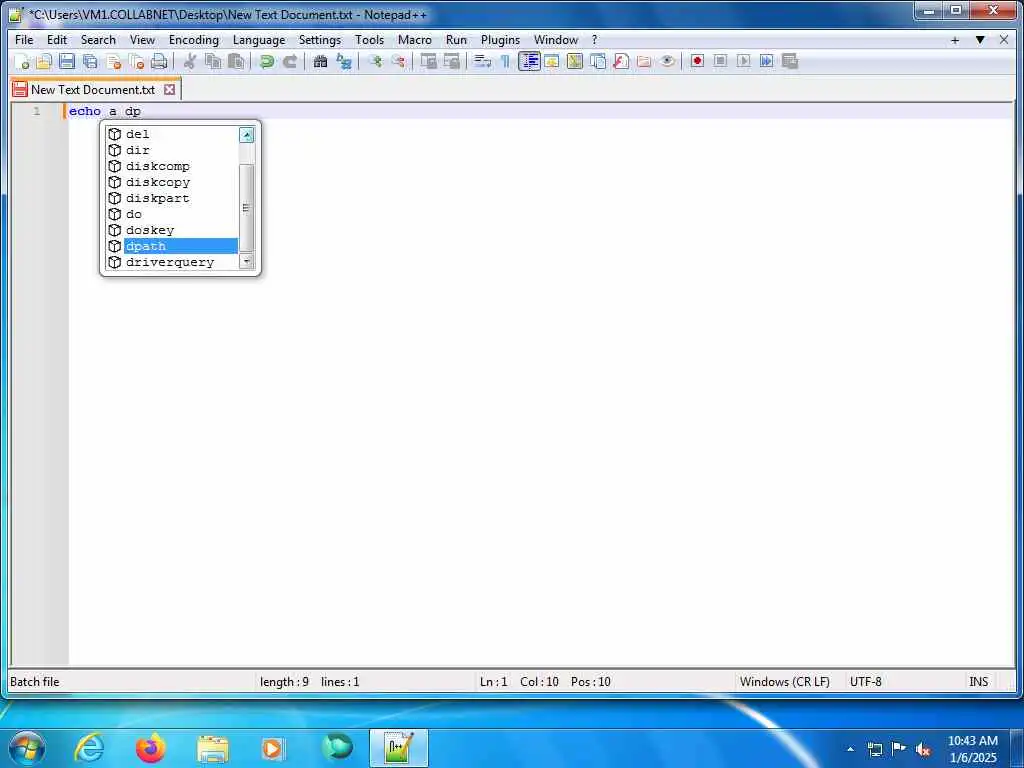Click the Redo toolbar icon

[290, 61]
